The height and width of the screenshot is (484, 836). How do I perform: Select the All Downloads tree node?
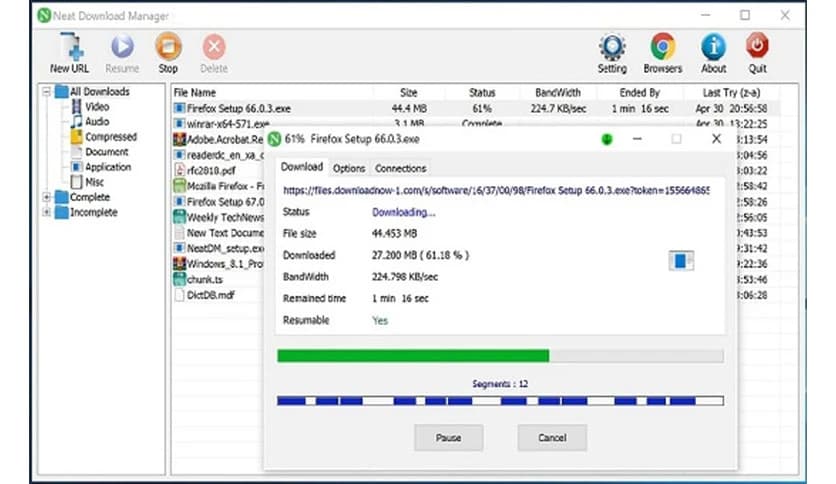[93, 92]
